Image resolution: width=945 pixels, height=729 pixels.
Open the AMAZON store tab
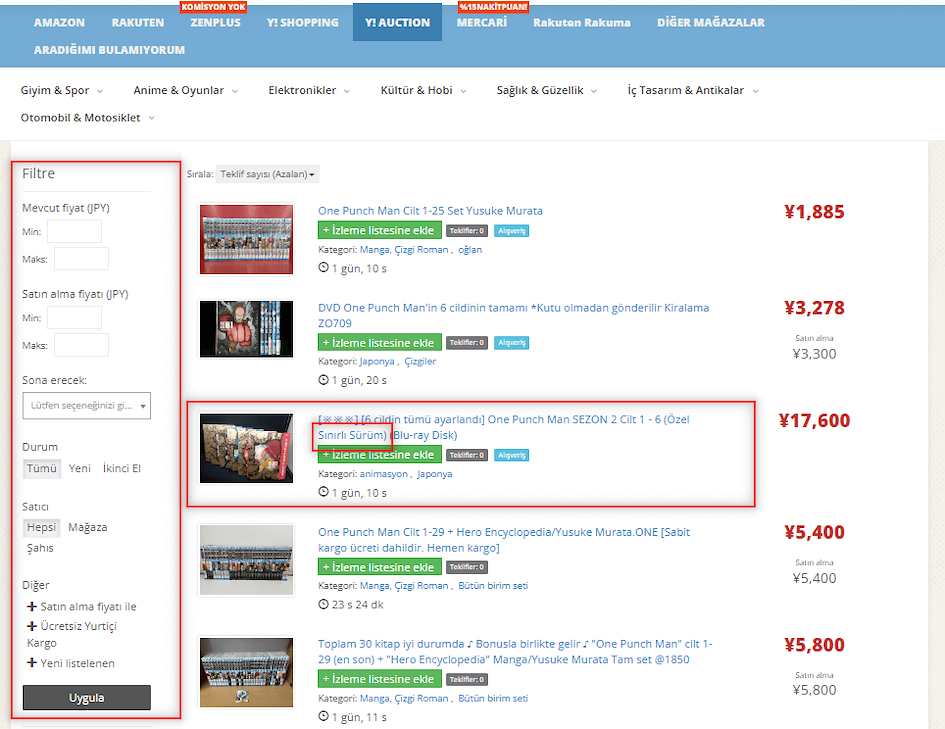pyautogui.click(x=59, y=23)
